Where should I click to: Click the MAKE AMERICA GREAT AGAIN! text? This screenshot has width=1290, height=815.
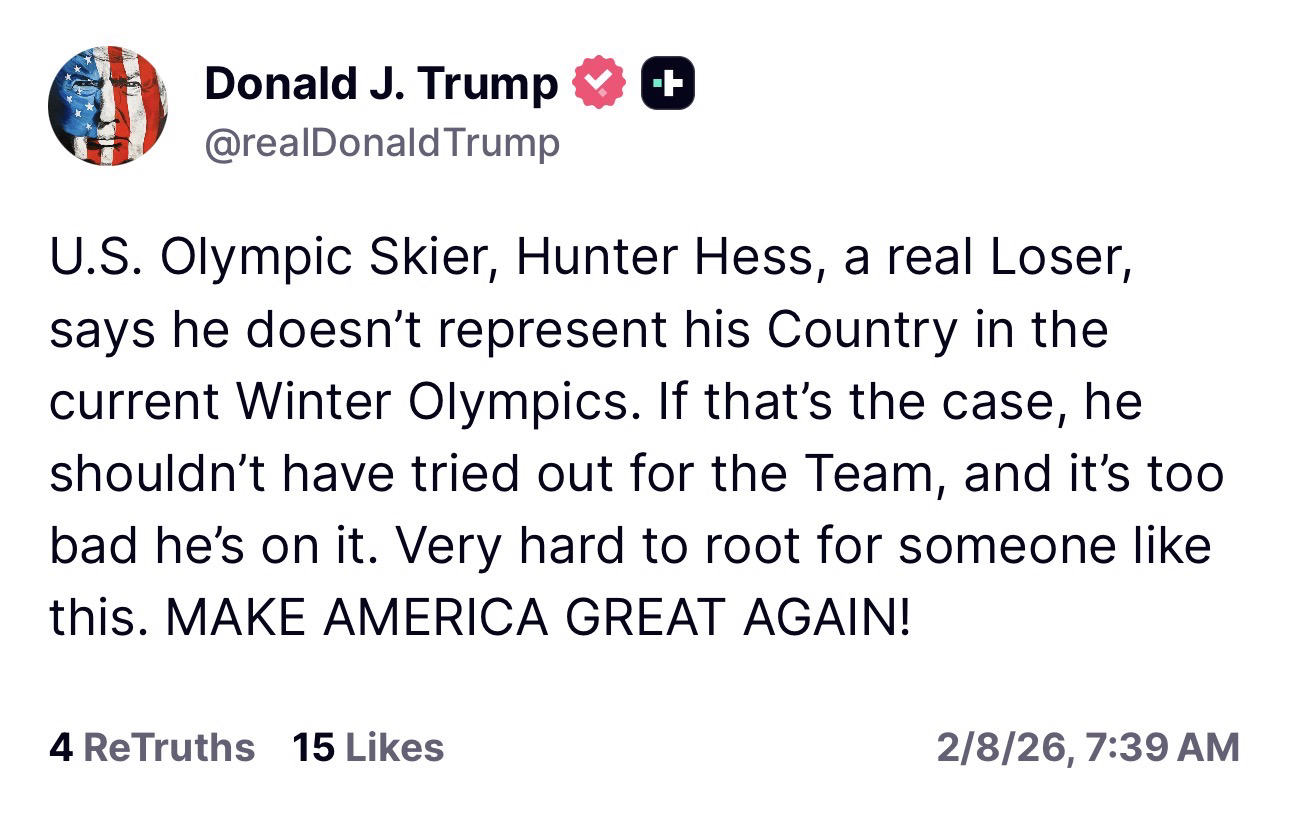[538, 619]
